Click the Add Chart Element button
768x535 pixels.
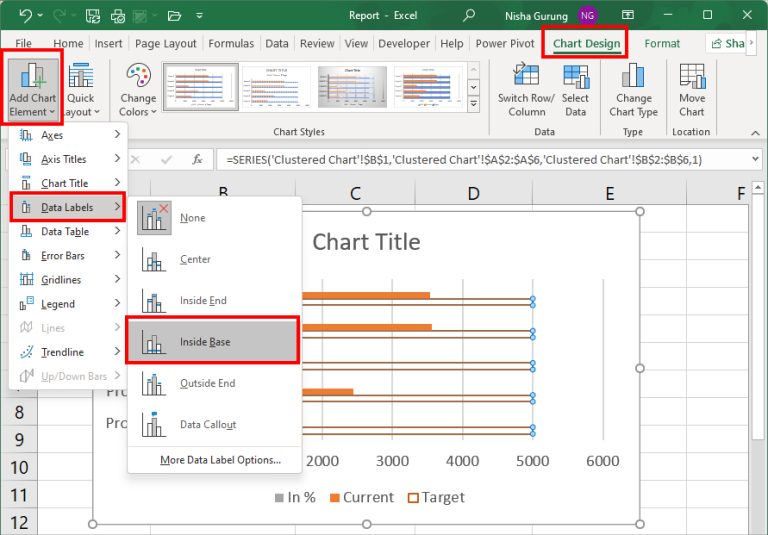32,88
